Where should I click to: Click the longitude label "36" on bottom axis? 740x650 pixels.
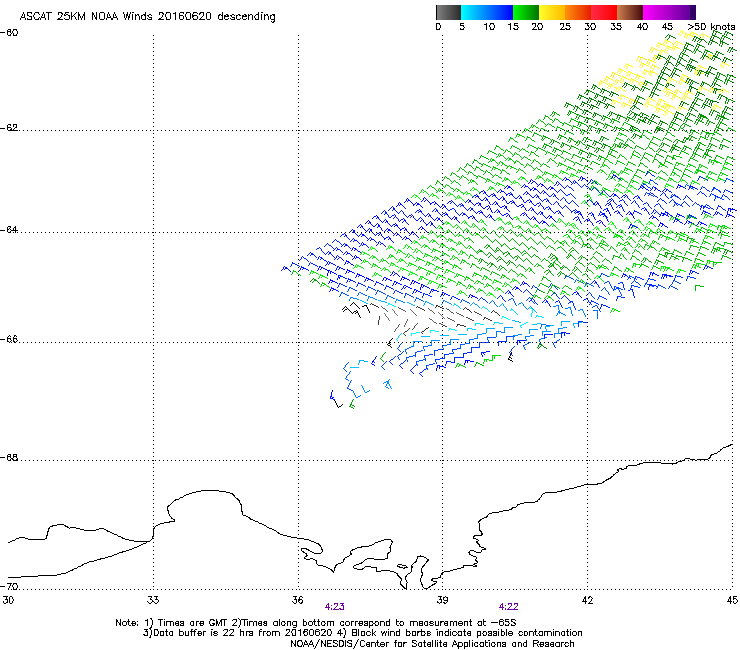pyautogui.click(x=297, y=600)
